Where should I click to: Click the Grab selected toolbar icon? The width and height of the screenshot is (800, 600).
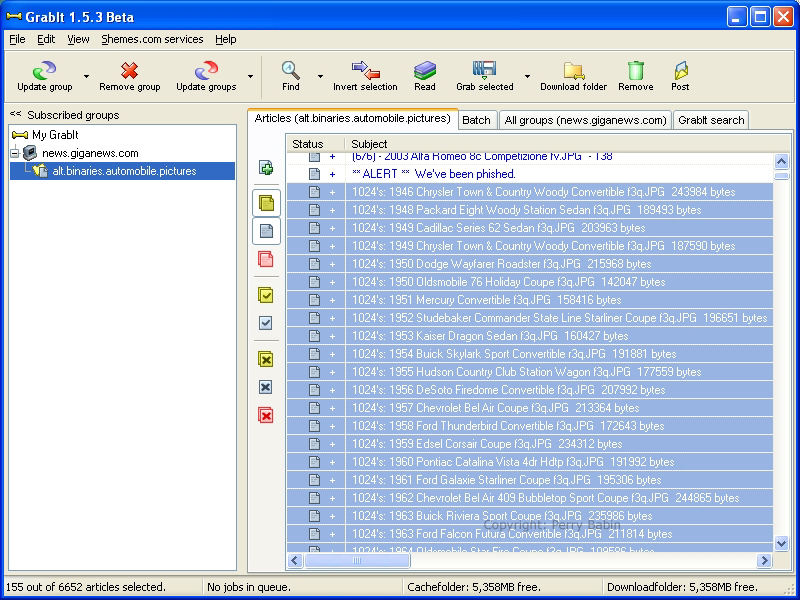(484, 70)
